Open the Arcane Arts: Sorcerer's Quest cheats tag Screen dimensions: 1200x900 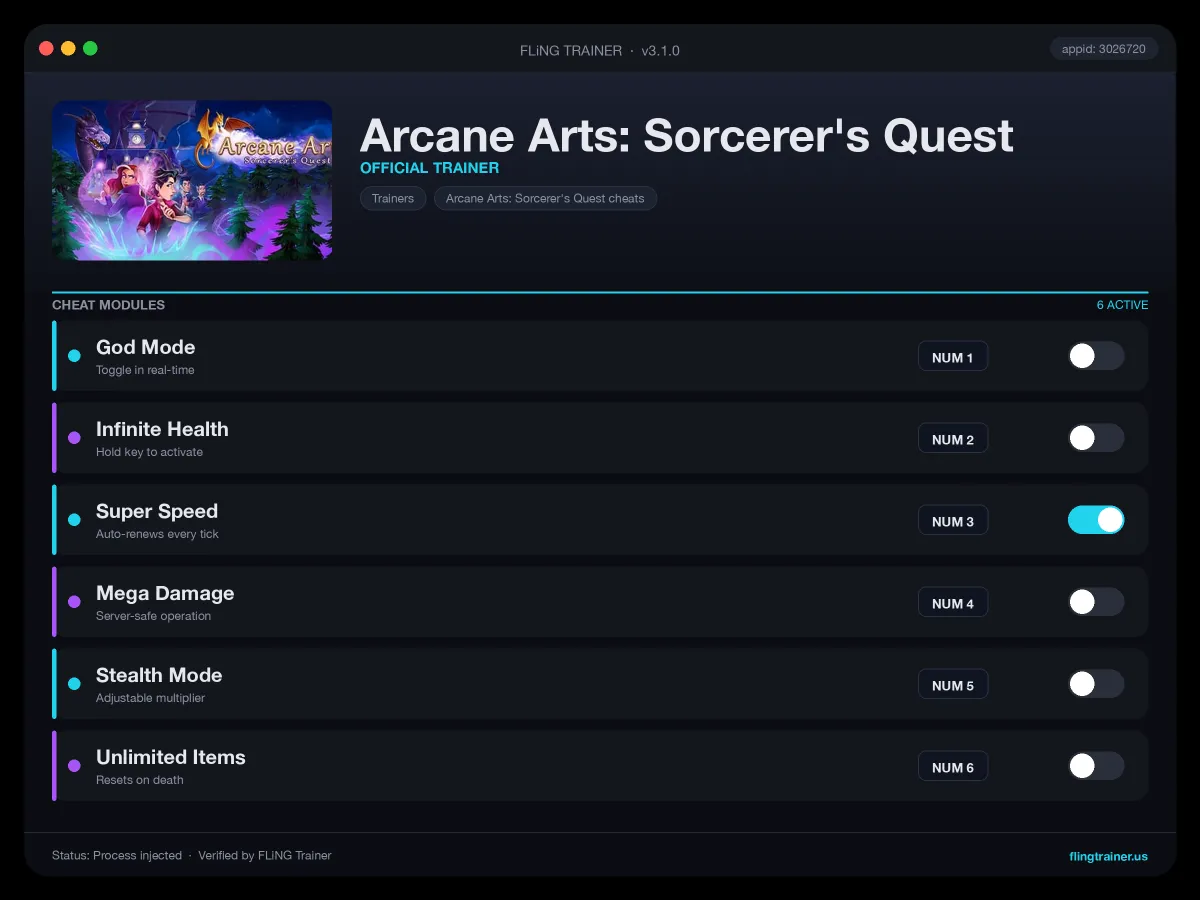[x=545, y=198]
